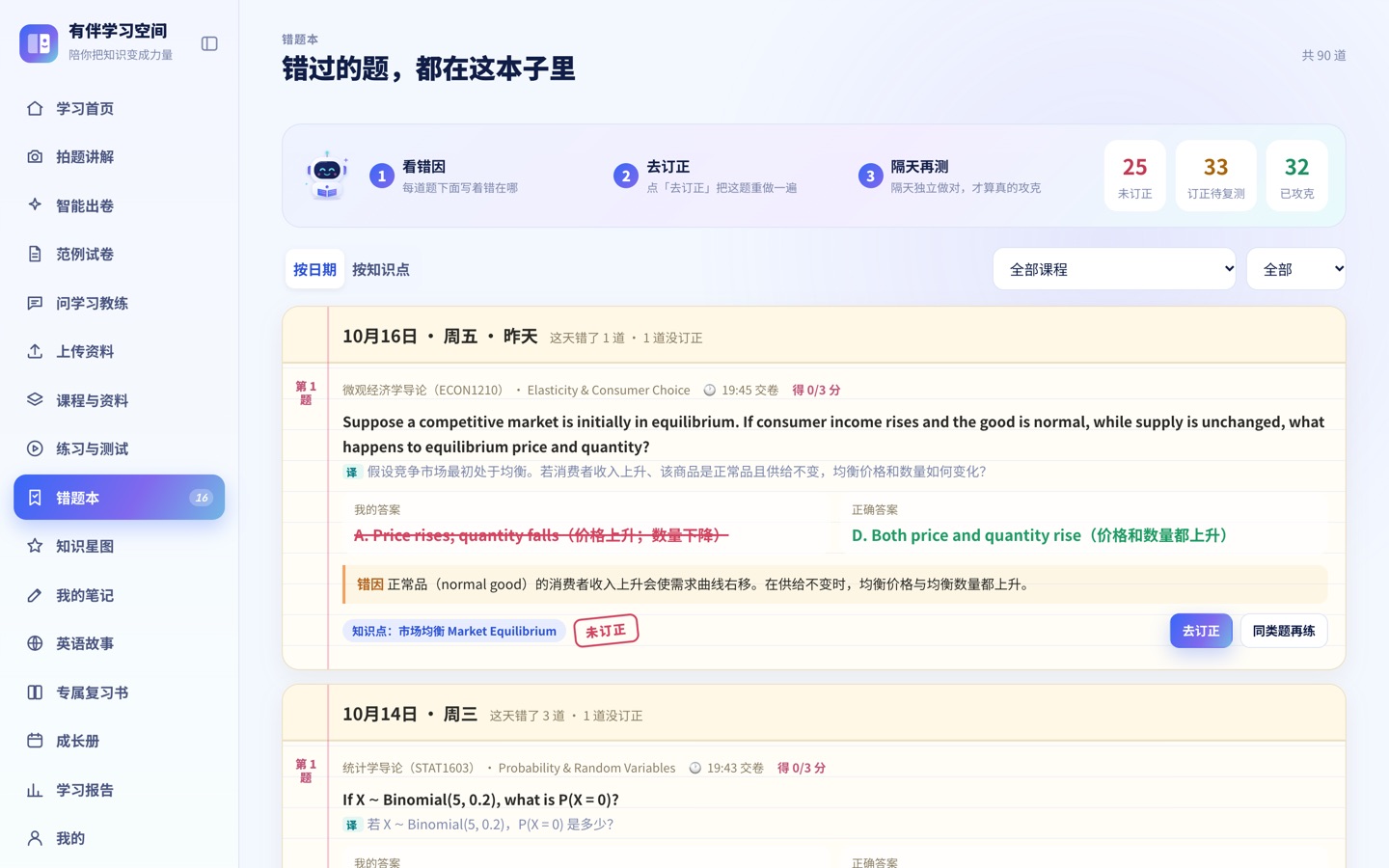Image resolution: width=1389 pixels, height=868 pixels.
Task: Collapse the sidebar with the panel icon
Action: click(209, 43)
